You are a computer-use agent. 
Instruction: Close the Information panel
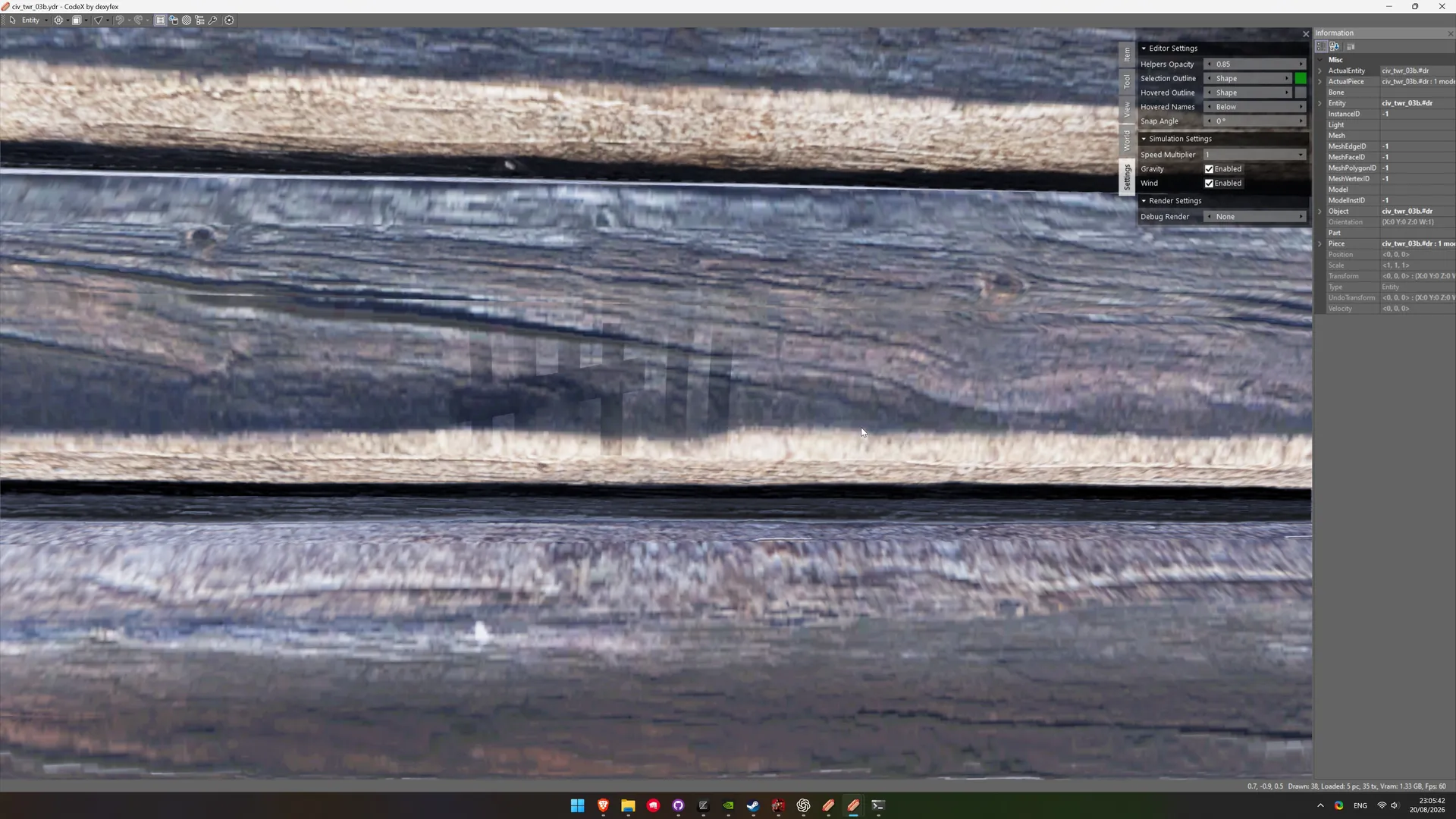point(1450,33)
